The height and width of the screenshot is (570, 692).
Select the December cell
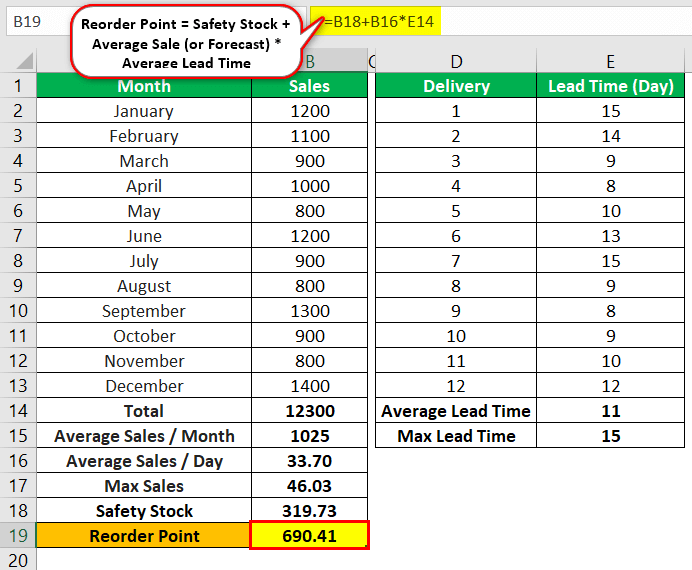pos(144,386)
